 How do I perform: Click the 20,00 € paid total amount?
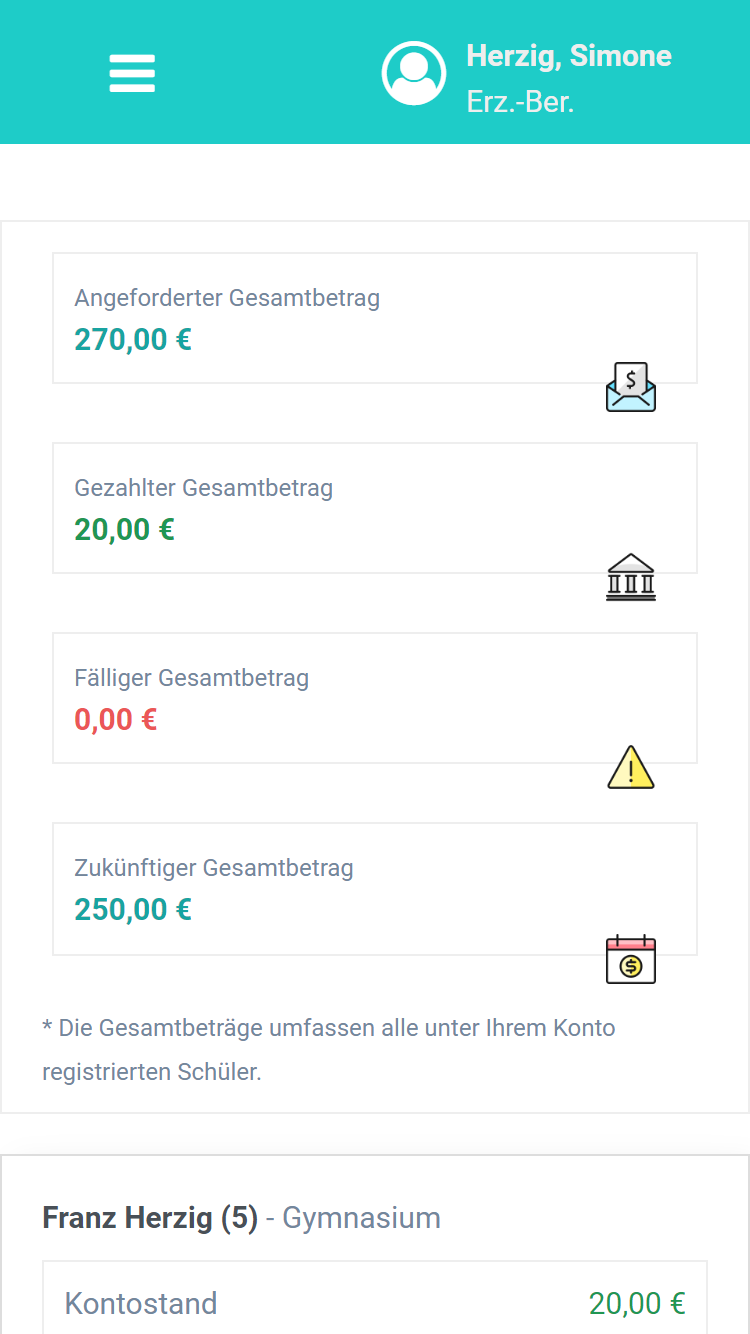[x=123, y=529]
